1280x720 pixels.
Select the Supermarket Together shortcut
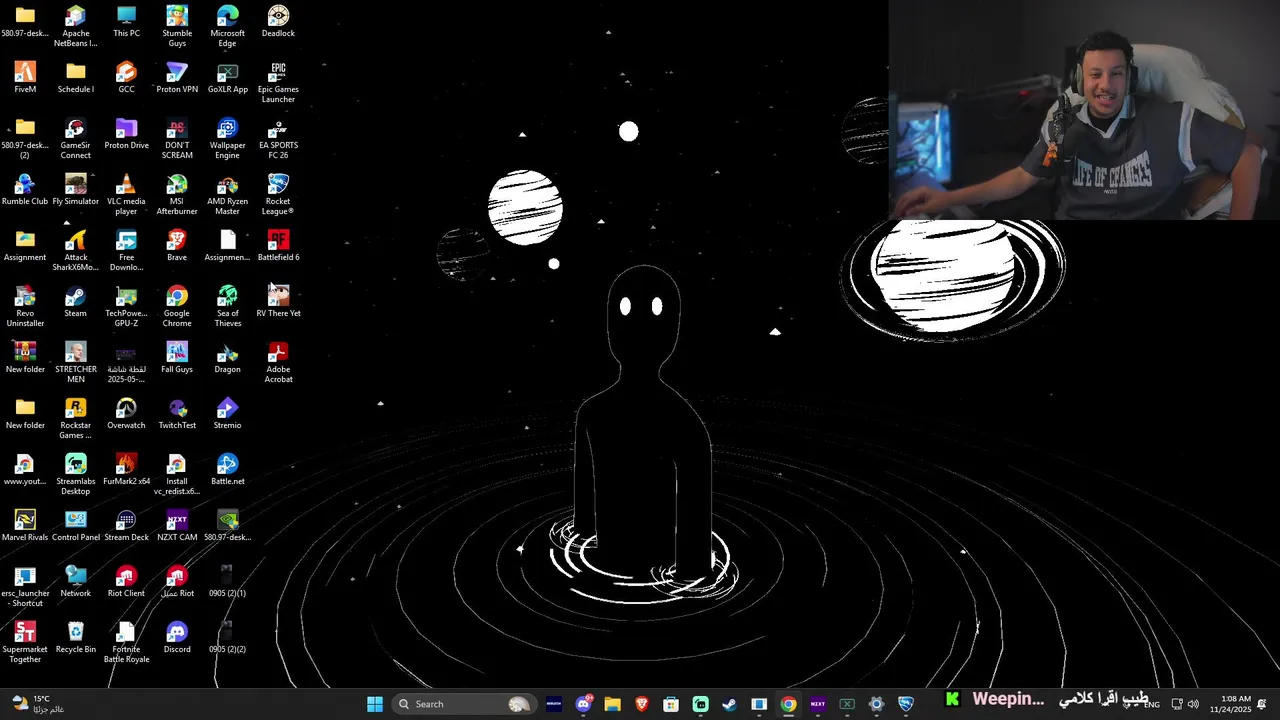pyautogui.click(x=25, y=642)
